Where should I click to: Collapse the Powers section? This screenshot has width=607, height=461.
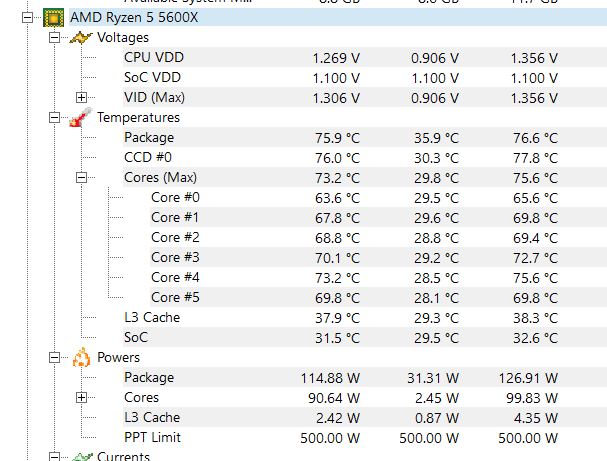[x=55, y=357]
